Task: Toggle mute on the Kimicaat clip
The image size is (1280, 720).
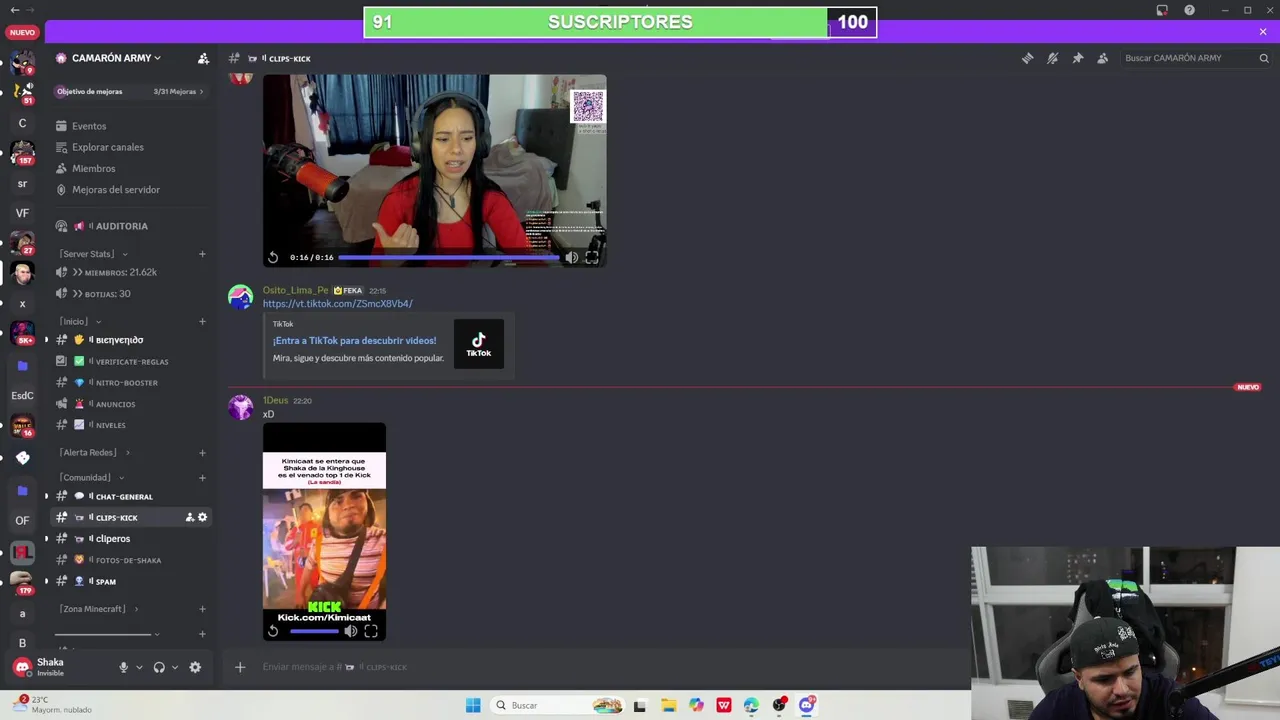Action: [350, 631]
